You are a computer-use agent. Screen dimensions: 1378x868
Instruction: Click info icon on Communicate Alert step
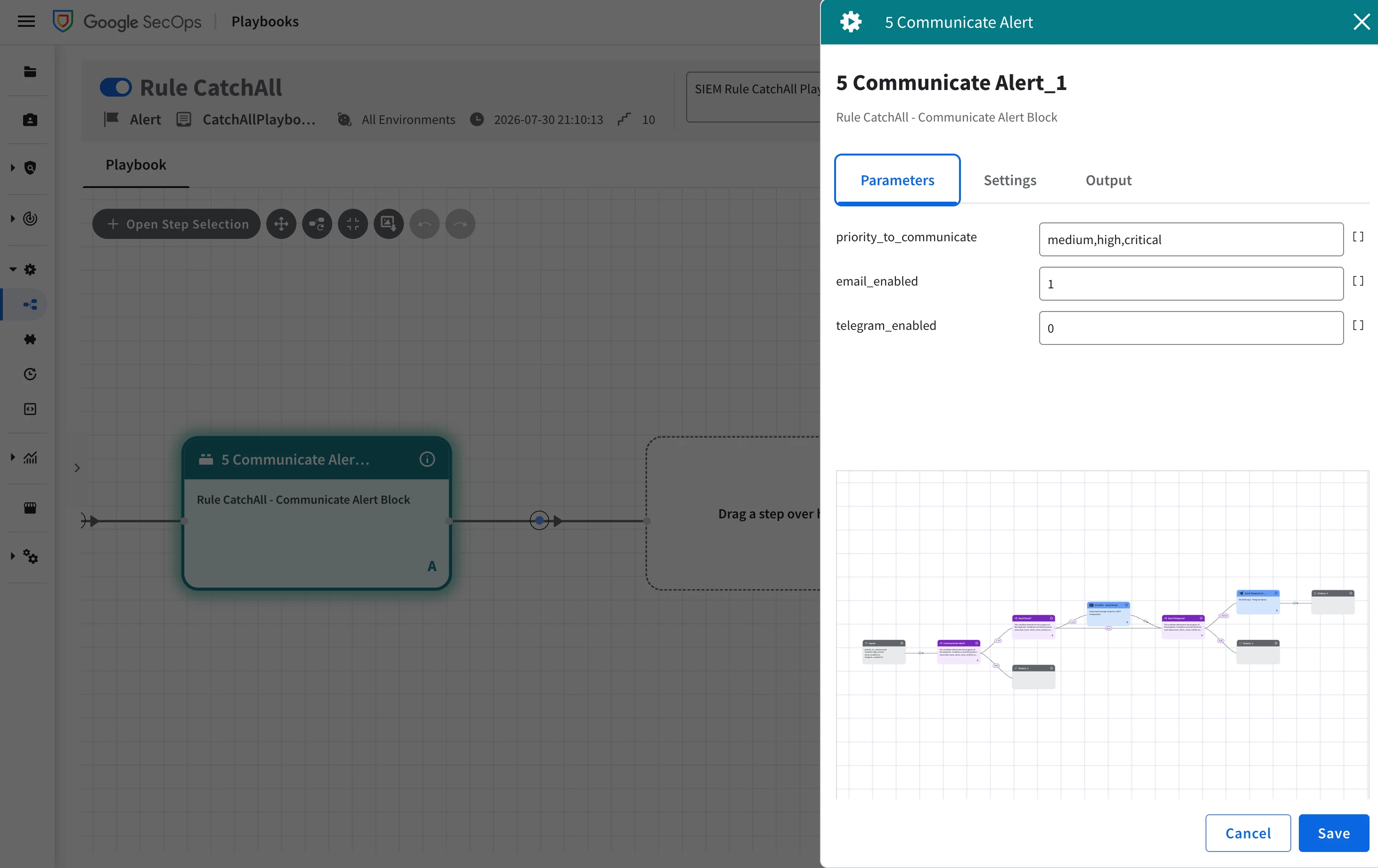point(427,459)
